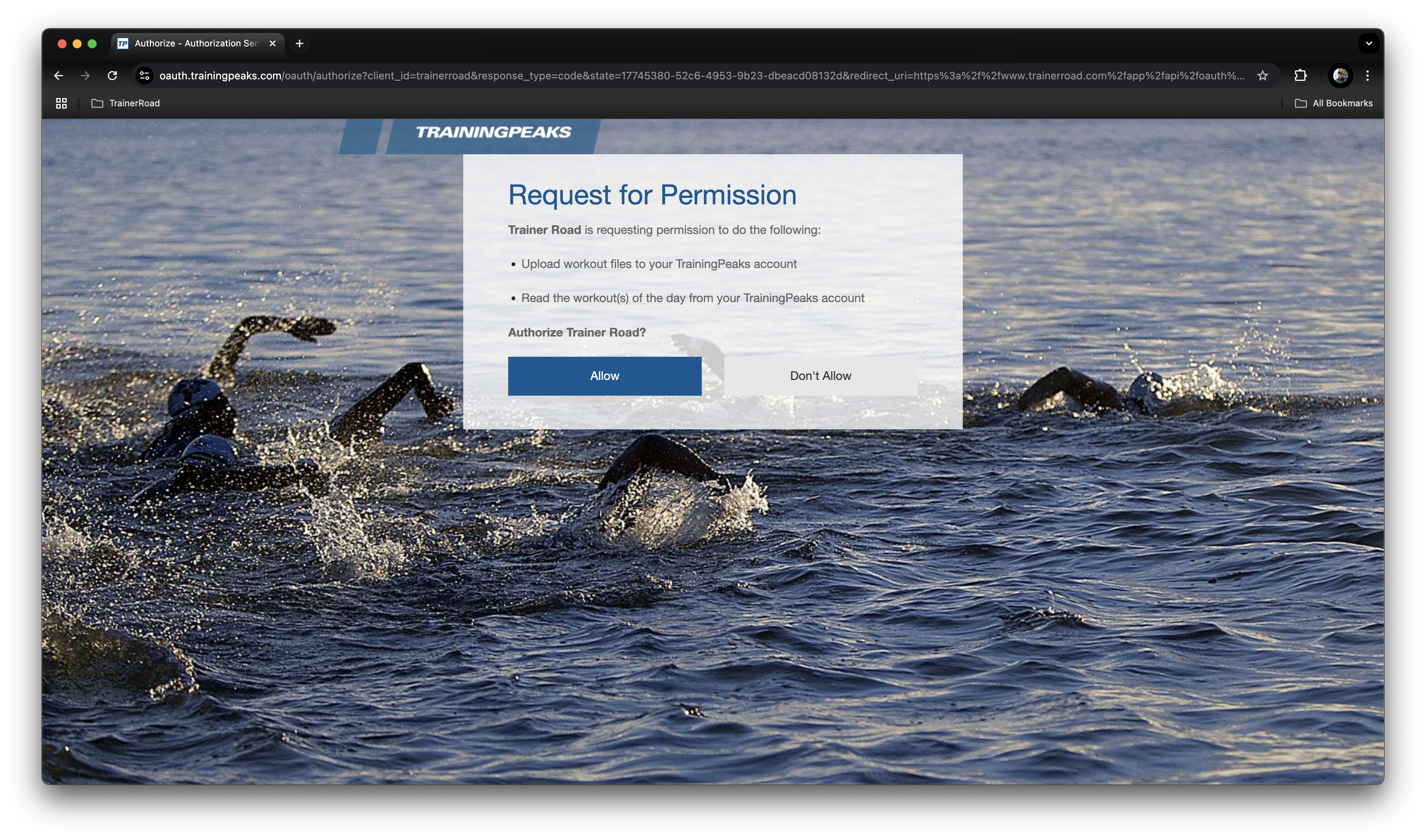The image size is (1426, 840).
Task: Click the browser forward arrow
Action: (85, 75)
